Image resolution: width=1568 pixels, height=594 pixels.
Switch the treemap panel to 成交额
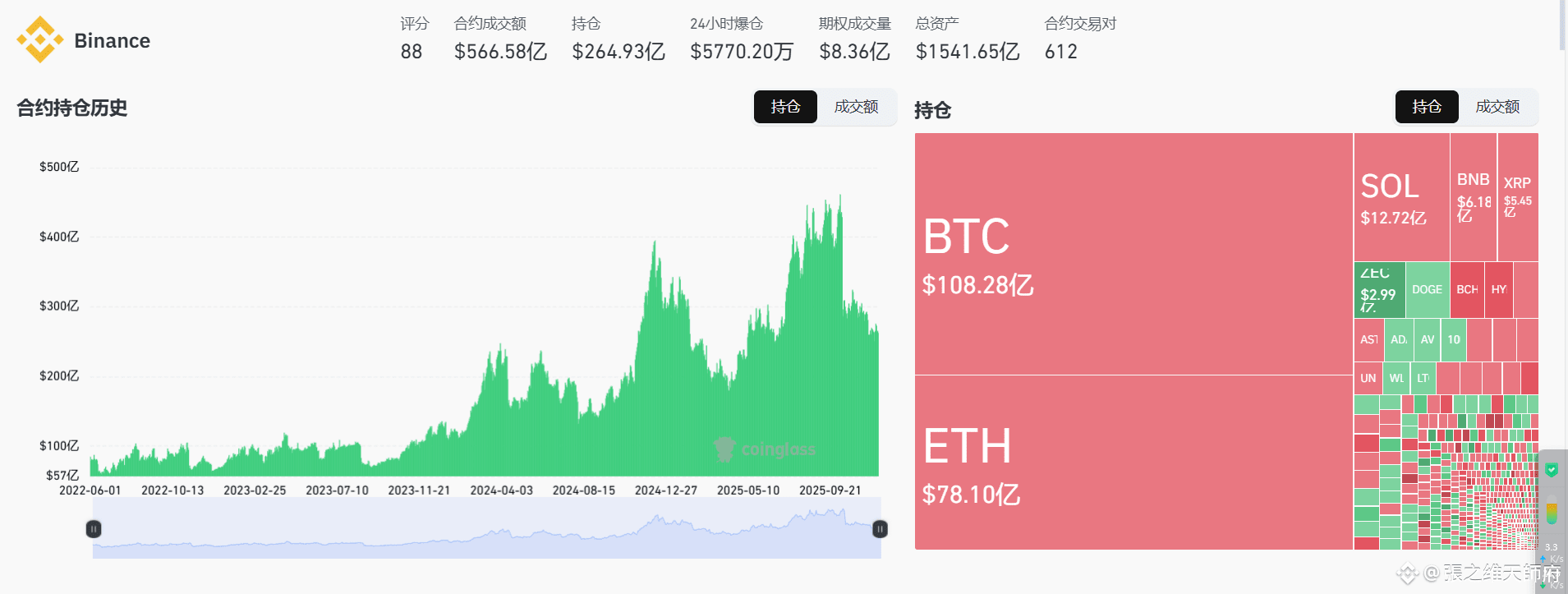click(x=1497, y=107)
